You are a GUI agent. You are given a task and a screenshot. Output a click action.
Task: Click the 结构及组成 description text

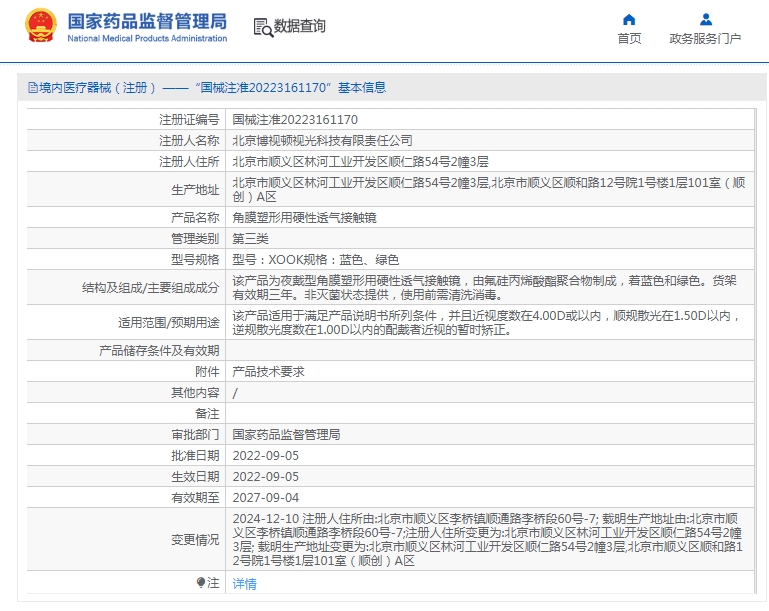pos(485,288)
